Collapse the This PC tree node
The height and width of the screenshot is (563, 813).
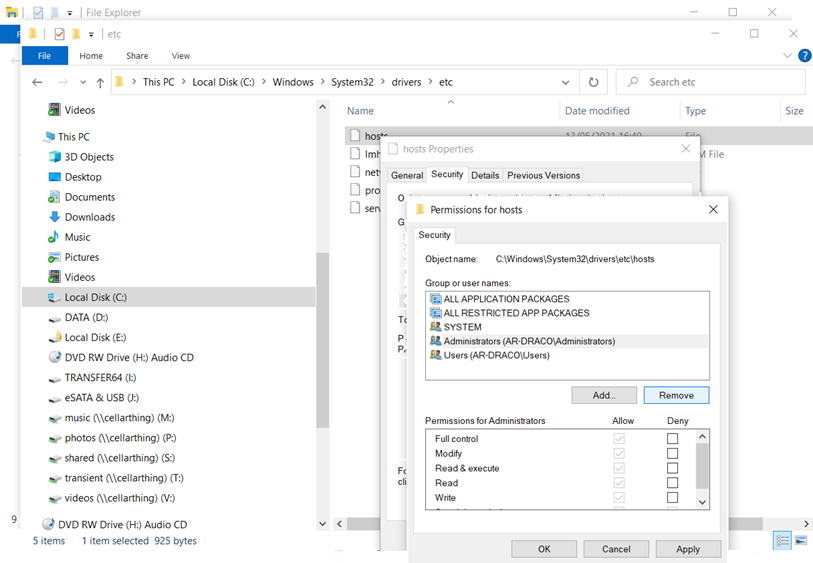(36, 137)
